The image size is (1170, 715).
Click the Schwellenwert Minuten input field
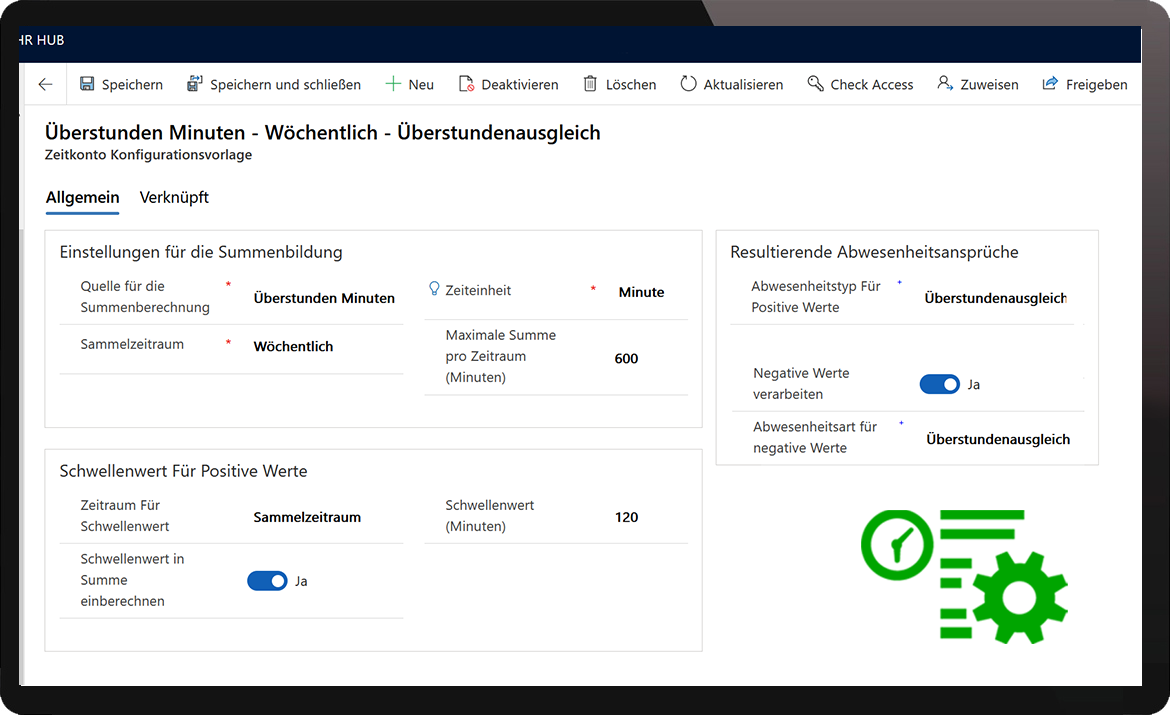click(627, 517)
